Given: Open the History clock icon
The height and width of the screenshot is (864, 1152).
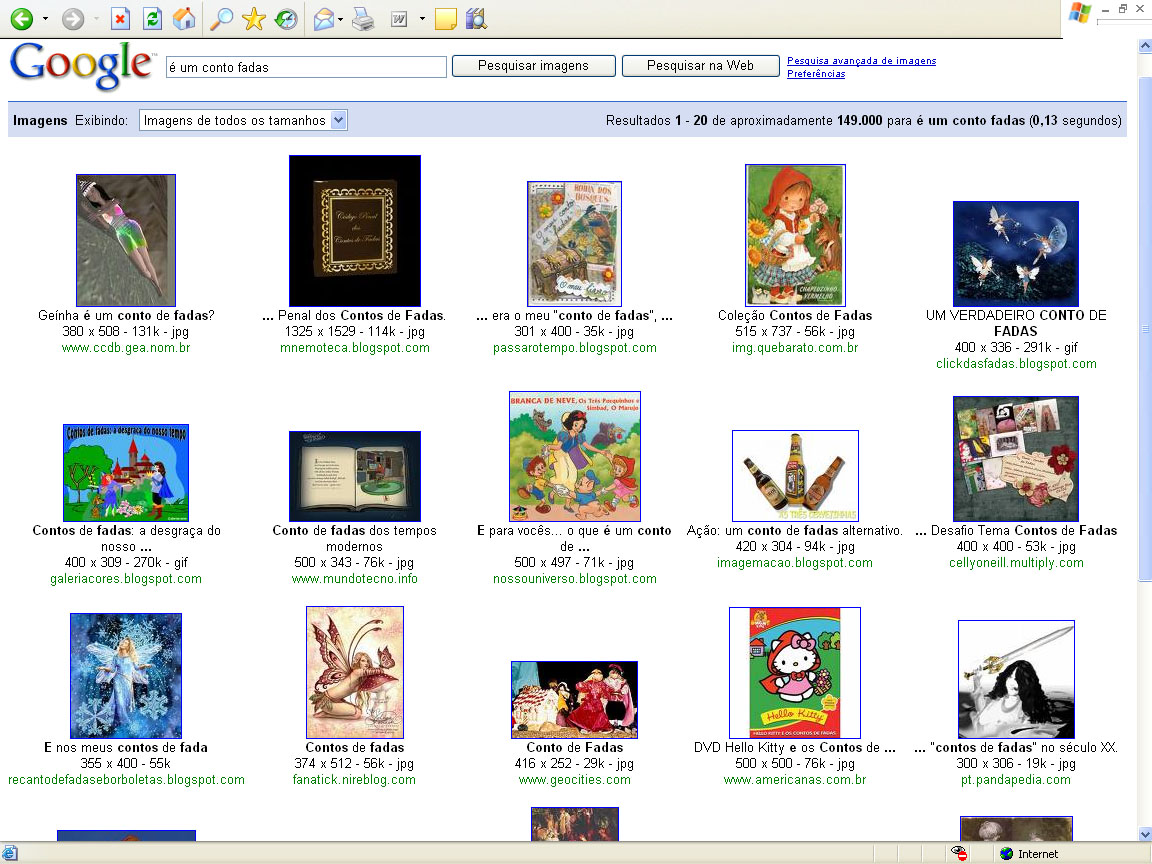Looking at the screenshot, I should pyautogui.click(x=286, y=19).
